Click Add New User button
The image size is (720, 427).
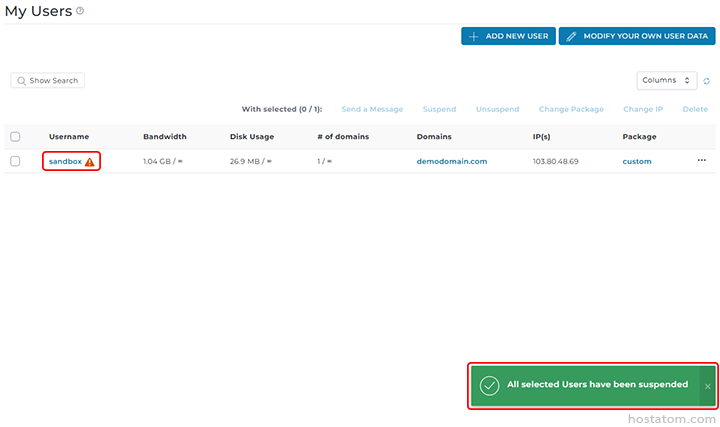pyautogui.click(x=508, y=36)
